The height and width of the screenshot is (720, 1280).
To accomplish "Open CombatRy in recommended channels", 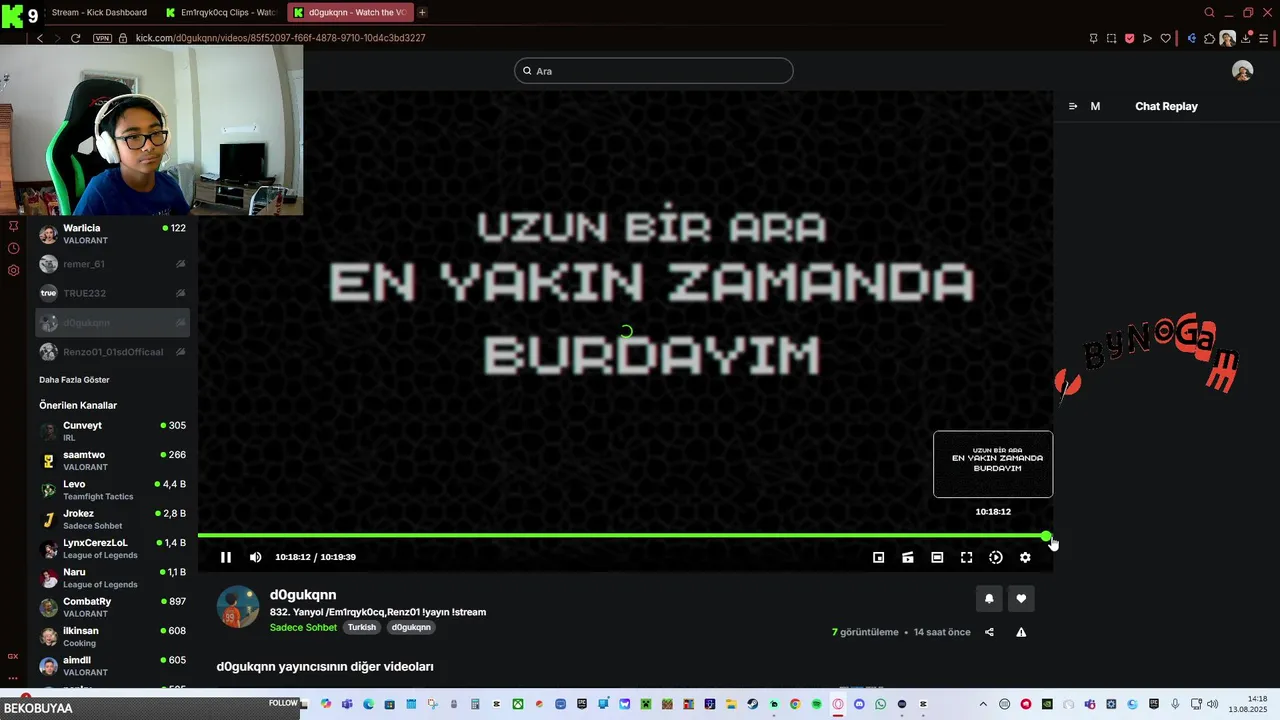I will click(x=113, y=607).
